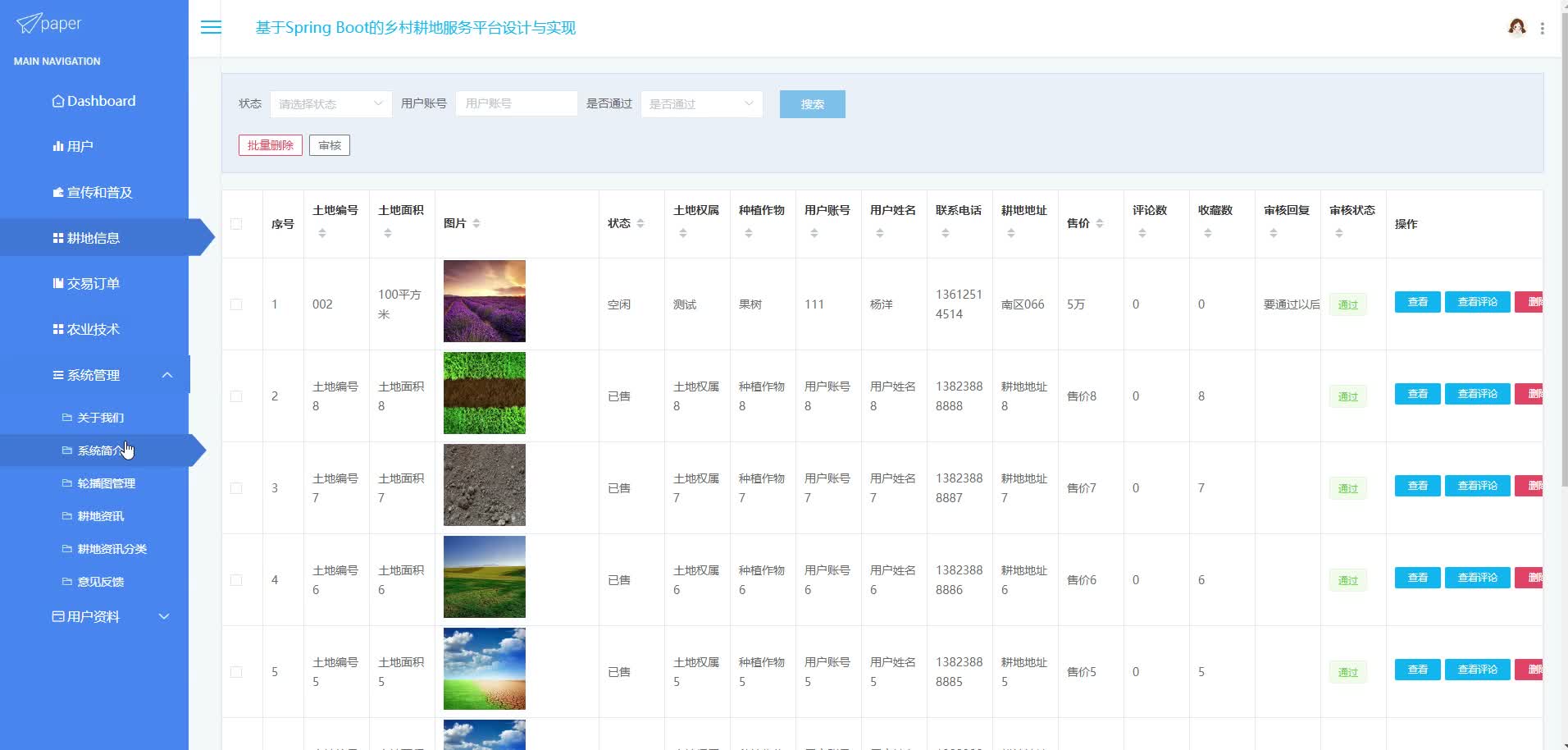Open the three-dot more options icon

[x=1543, y=28]
